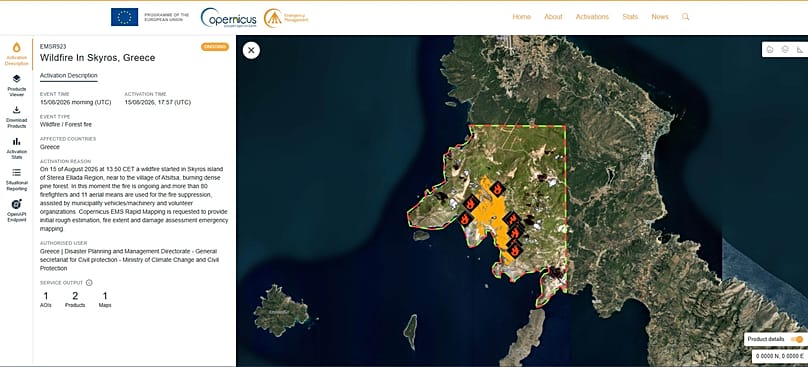Select the measure ruler tool on map toolbar
The height and width of the screenshot is (367, 808).
(x=800, y=49)
